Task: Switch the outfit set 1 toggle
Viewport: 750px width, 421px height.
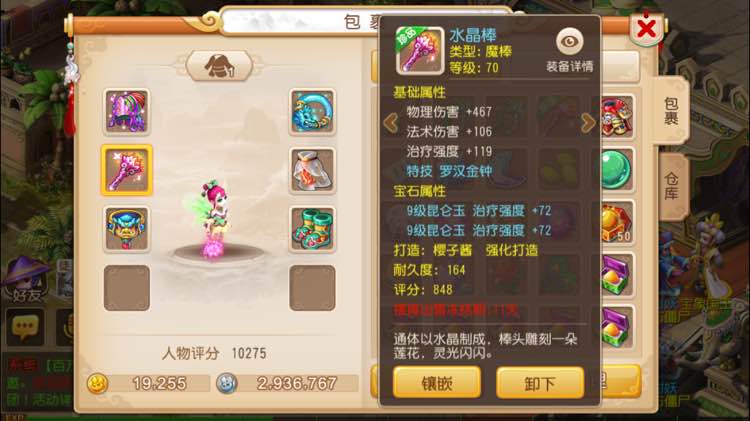Action: [219, 66]
